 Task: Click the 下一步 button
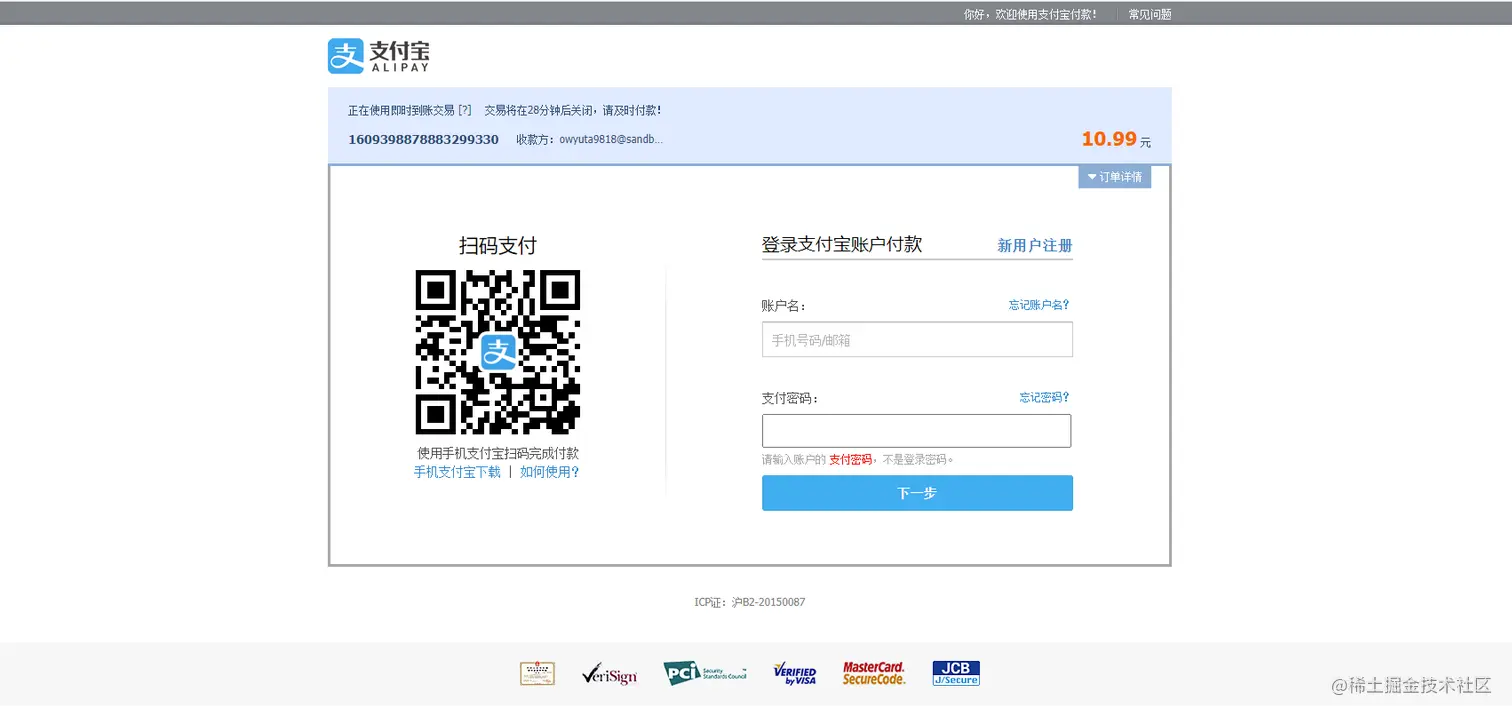(917, 493)
